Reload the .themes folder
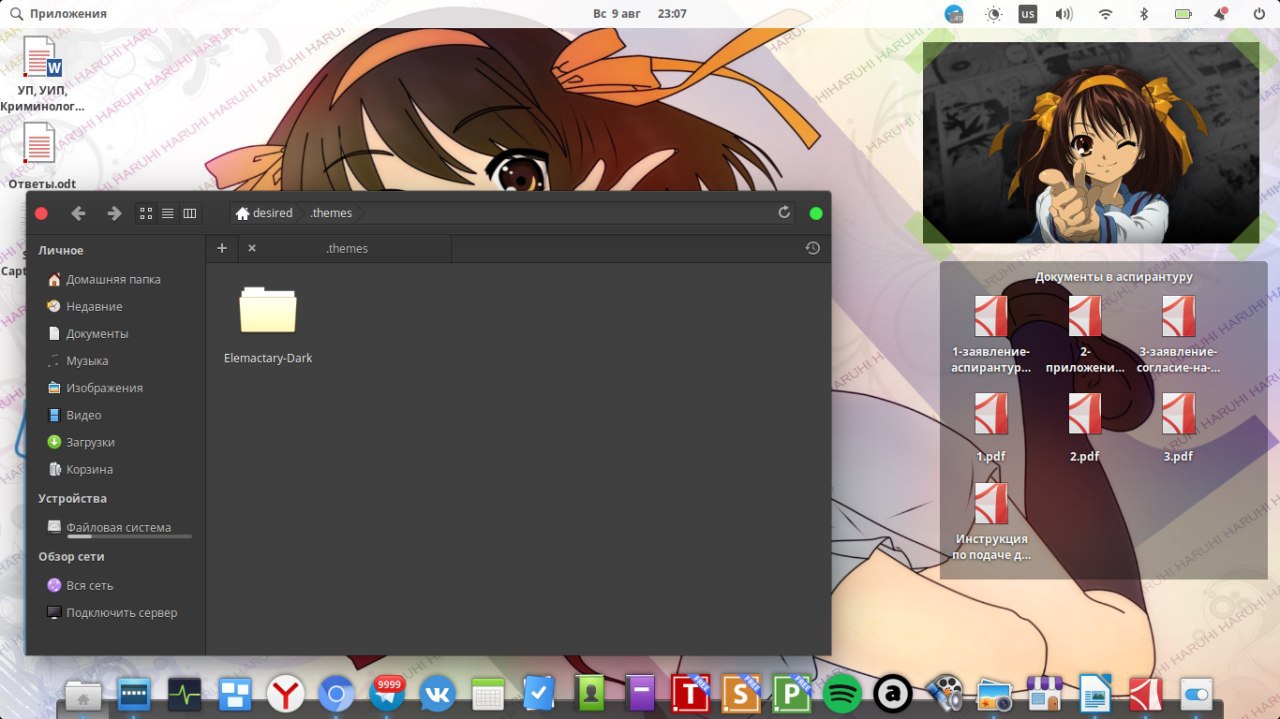The image size is (1280, 719). pyautogui.click(x=784, y=213)
